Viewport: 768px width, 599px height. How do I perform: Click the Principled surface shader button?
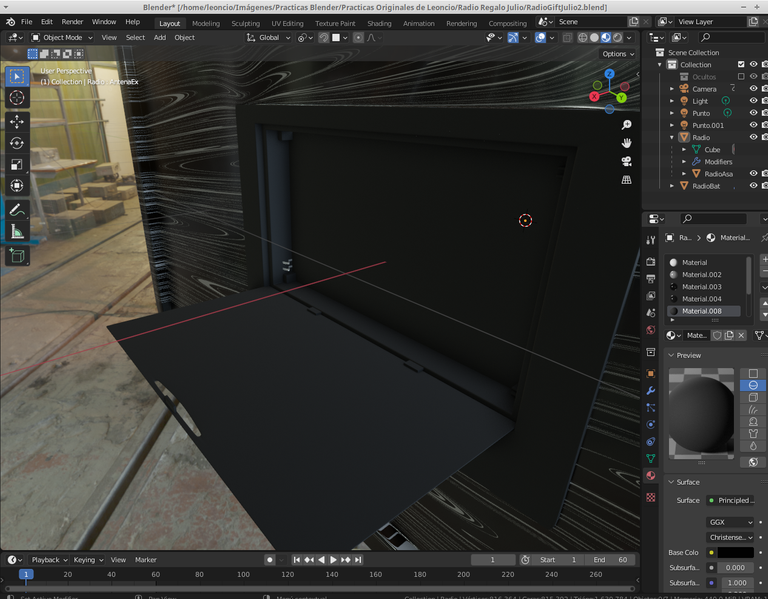click(730, 500)
